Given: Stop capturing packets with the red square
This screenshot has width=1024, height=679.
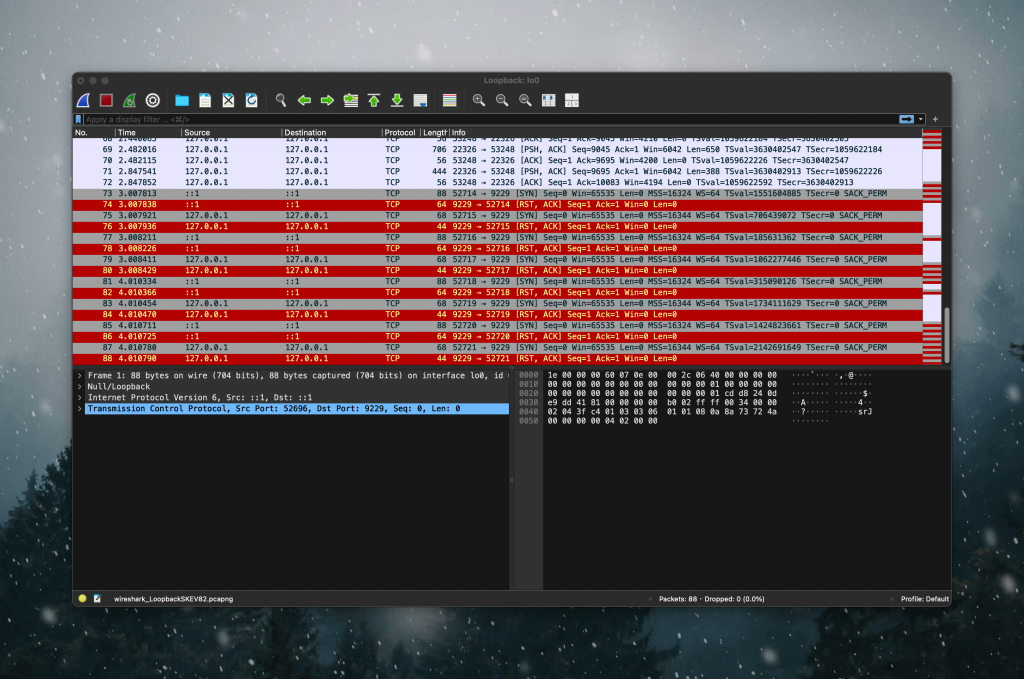Looking at the screenshot, I should tap(106, 100).
